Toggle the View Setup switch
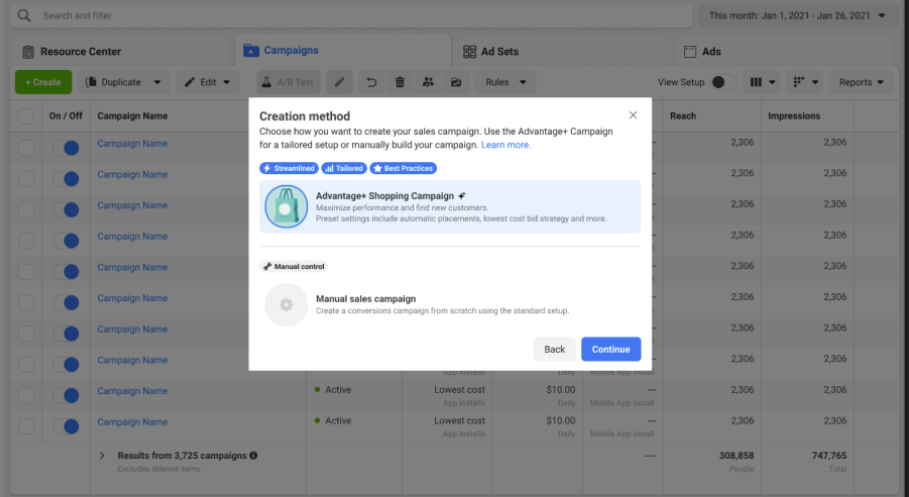 coord(724,82)
